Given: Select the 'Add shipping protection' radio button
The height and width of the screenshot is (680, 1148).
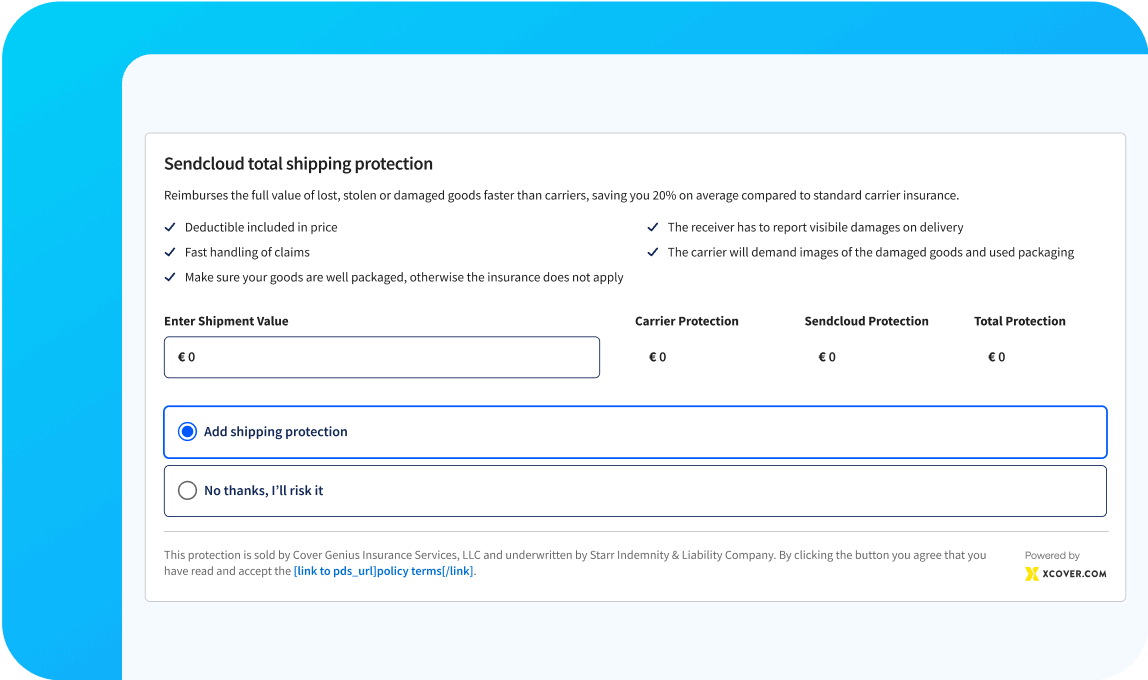Looking at the screenshot, I should 187,431.
